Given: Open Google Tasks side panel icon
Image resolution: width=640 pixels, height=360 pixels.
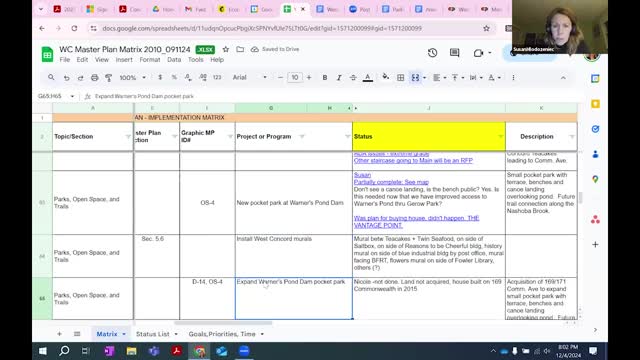Looking at the screenshot, I should click(595, 129).
